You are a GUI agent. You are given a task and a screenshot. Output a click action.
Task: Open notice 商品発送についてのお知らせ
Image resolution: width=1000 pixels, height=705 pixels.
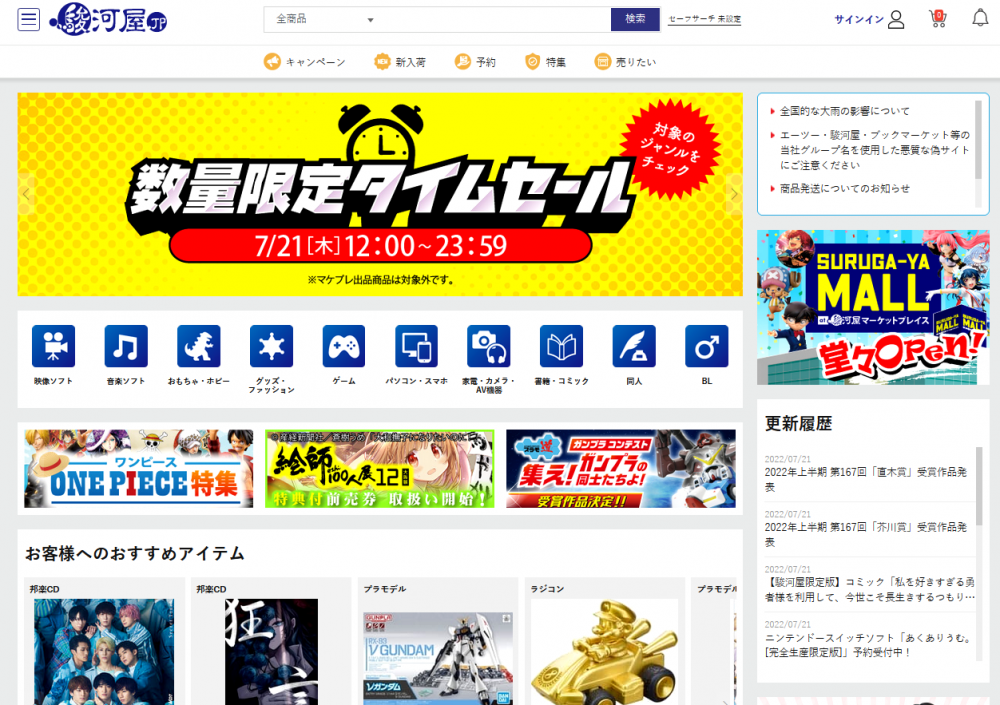[x=844, y=189]
